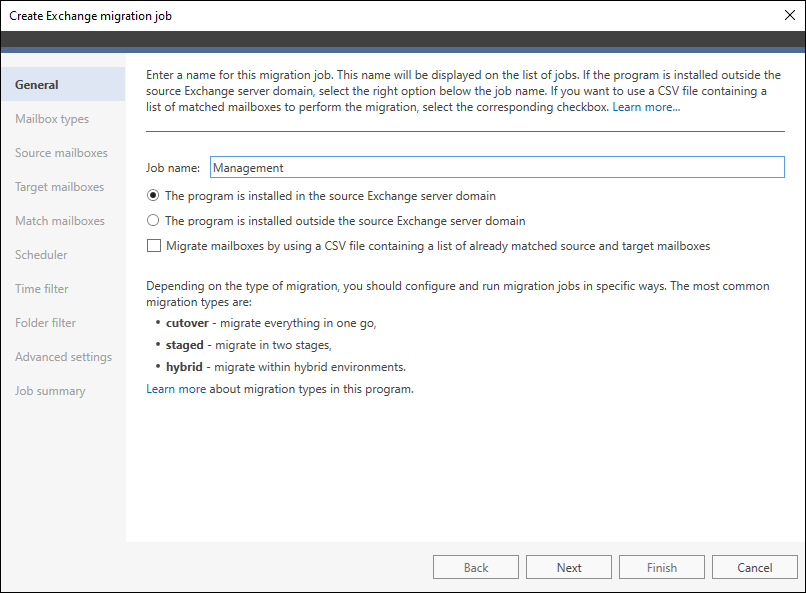Select installed in source Exchange domain option
Image resolution: width=806 pixels, height=593 pixels.
153,196
